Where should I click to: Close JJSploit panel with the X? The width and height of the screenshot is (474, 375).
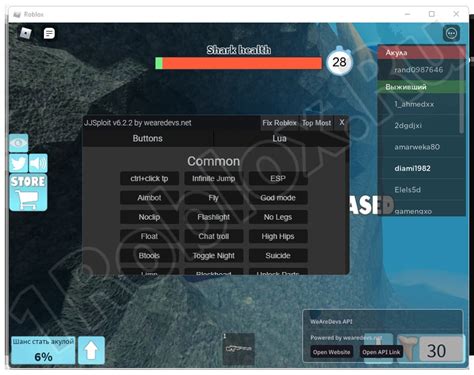click(342, 123)
